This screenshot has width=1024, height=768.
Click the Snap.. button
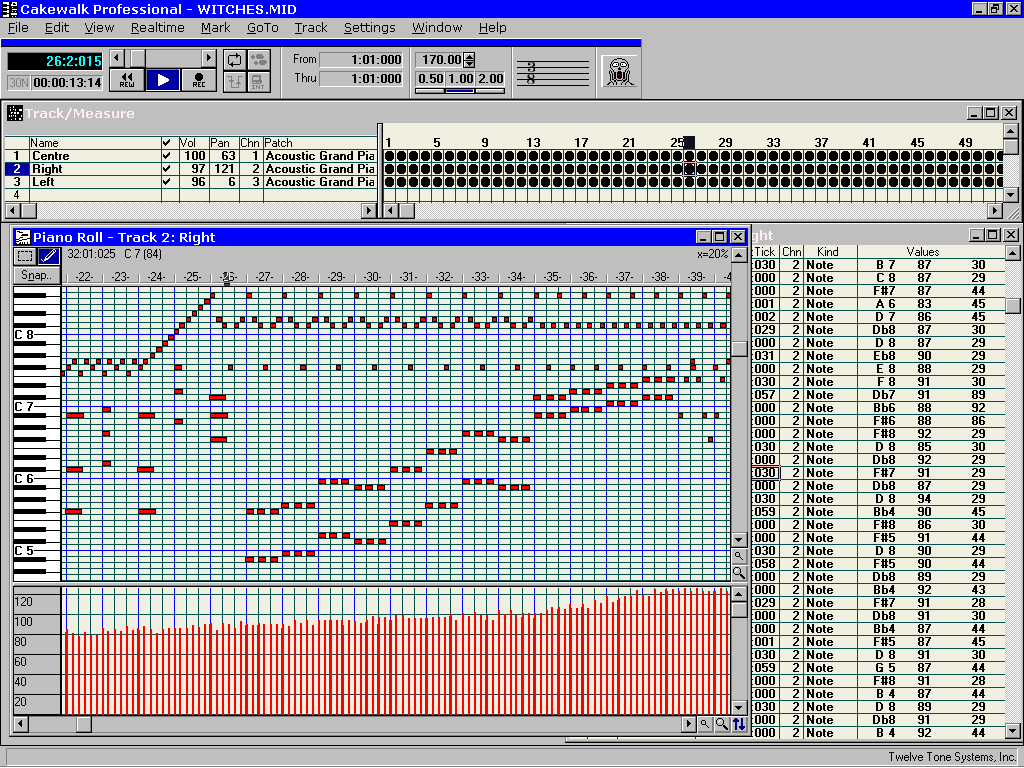(37, 275)
